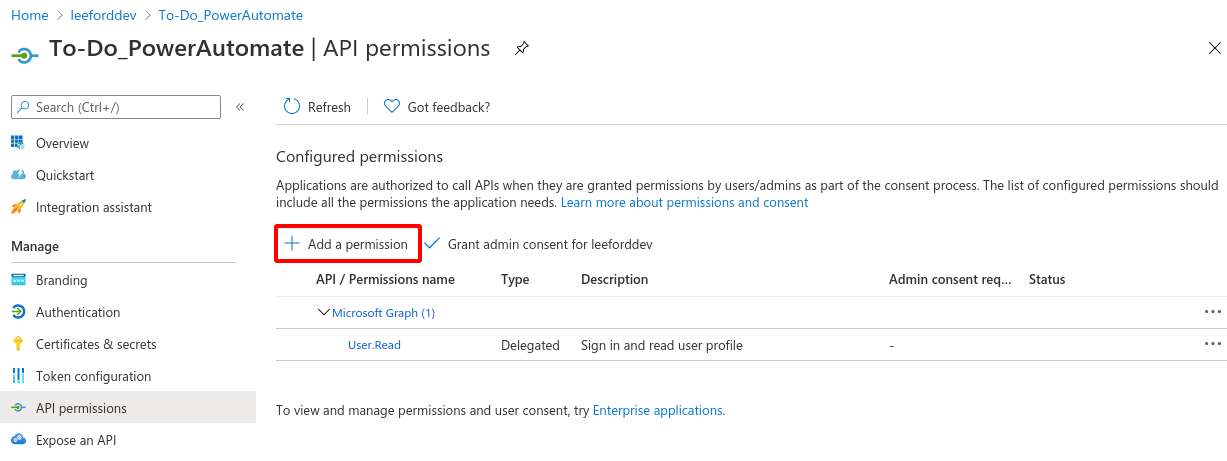Click the Manage section label in the sidebar
The width and height of the screenshot is (1227, 461).
click(x=35, y=246)
